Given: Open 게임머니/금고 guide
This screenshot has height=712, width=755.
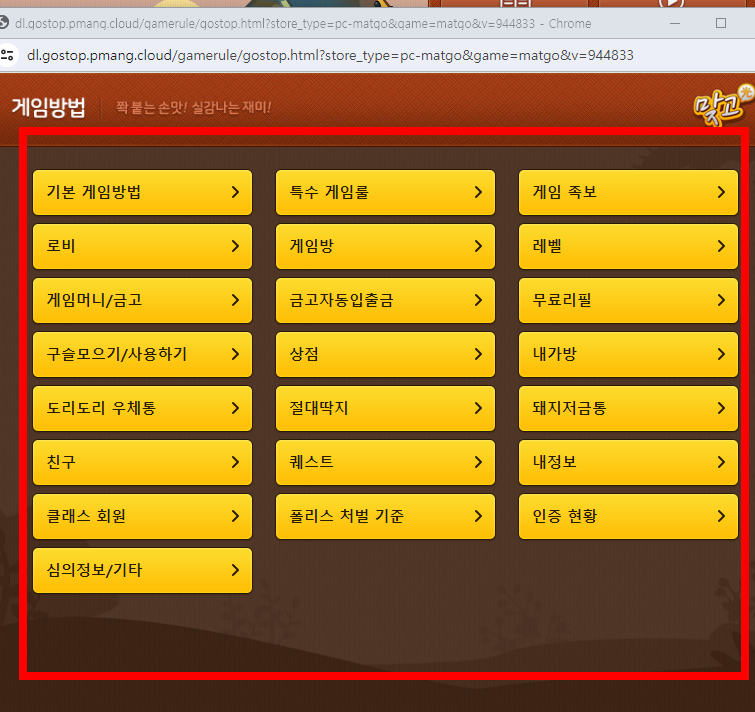Looking at the screenshot, I should click(142, 300).
